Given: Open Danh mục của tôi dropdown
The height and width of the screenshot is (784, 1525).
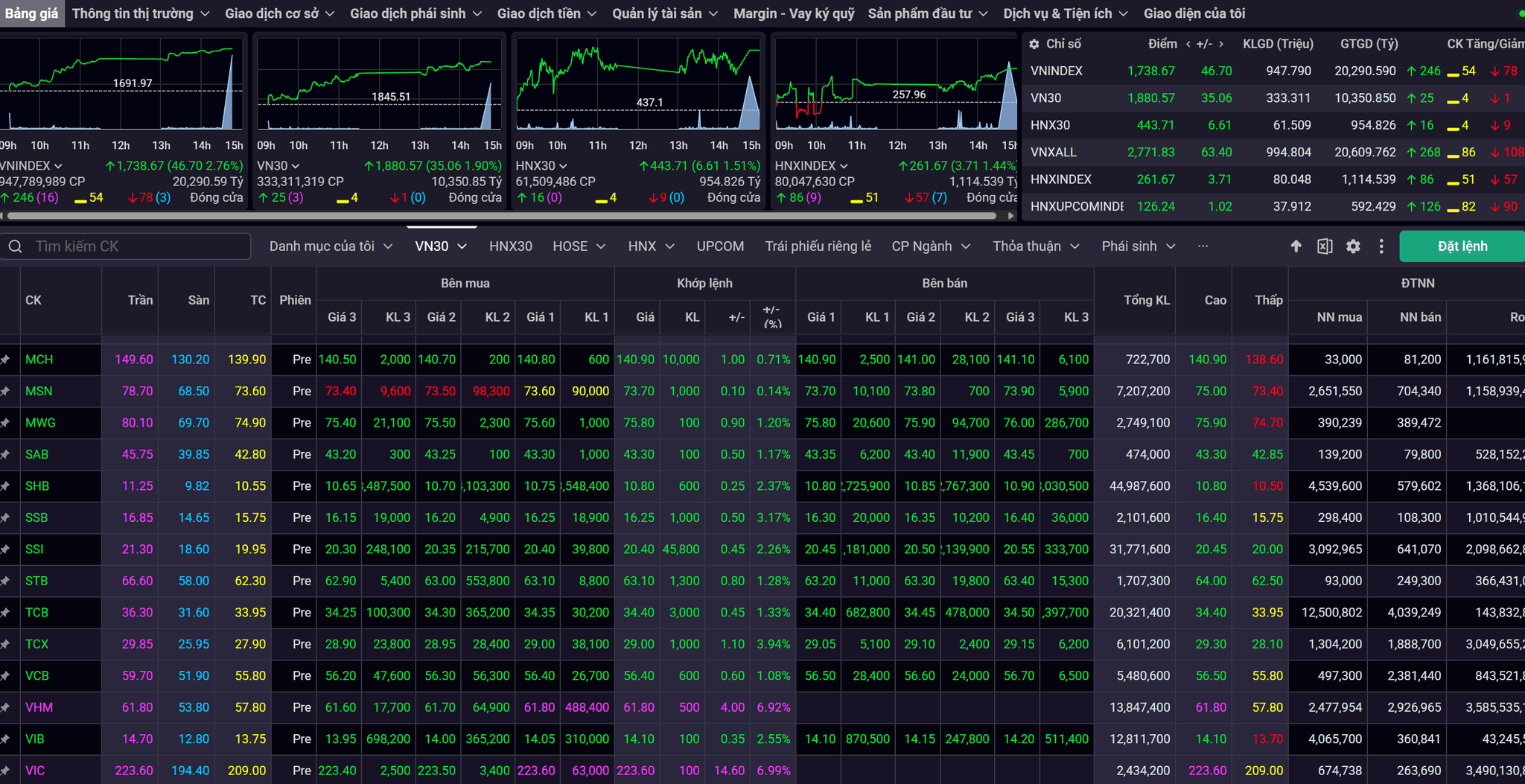Looking at the screenshot, I should click(x=331, y=246).
